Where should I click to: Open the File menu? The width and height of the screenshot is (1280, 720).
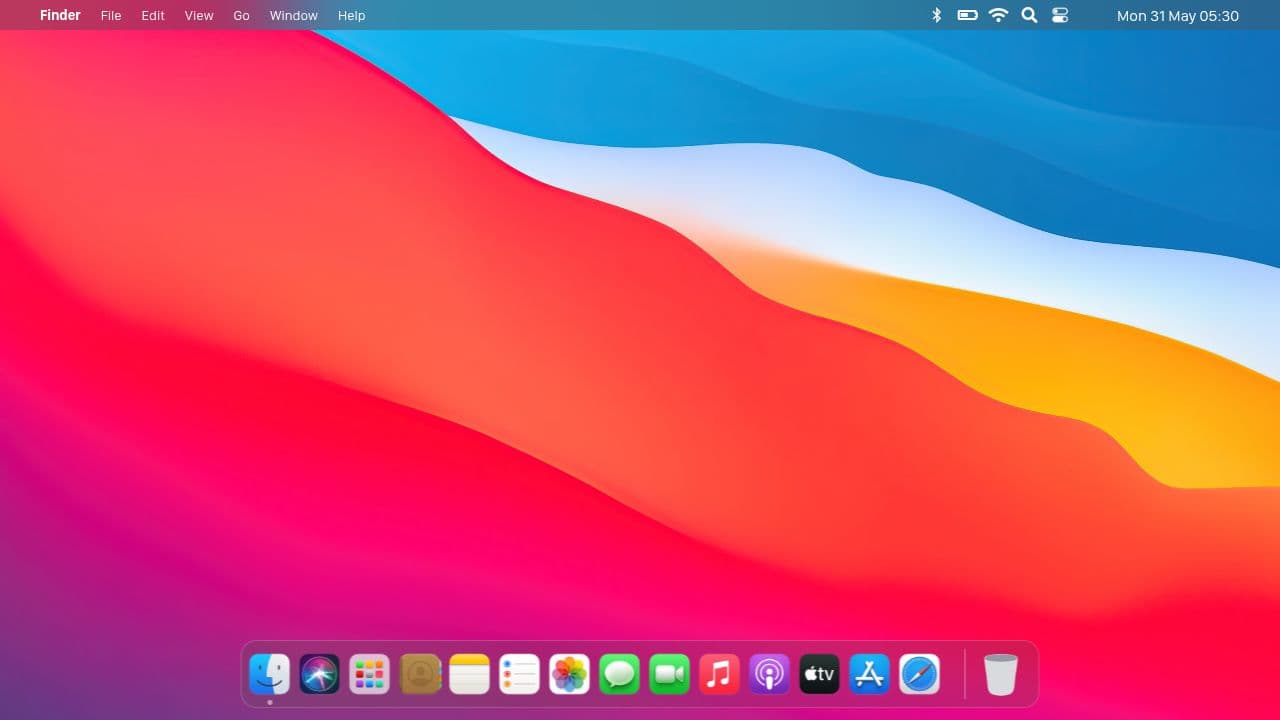[x=111, y=15]
